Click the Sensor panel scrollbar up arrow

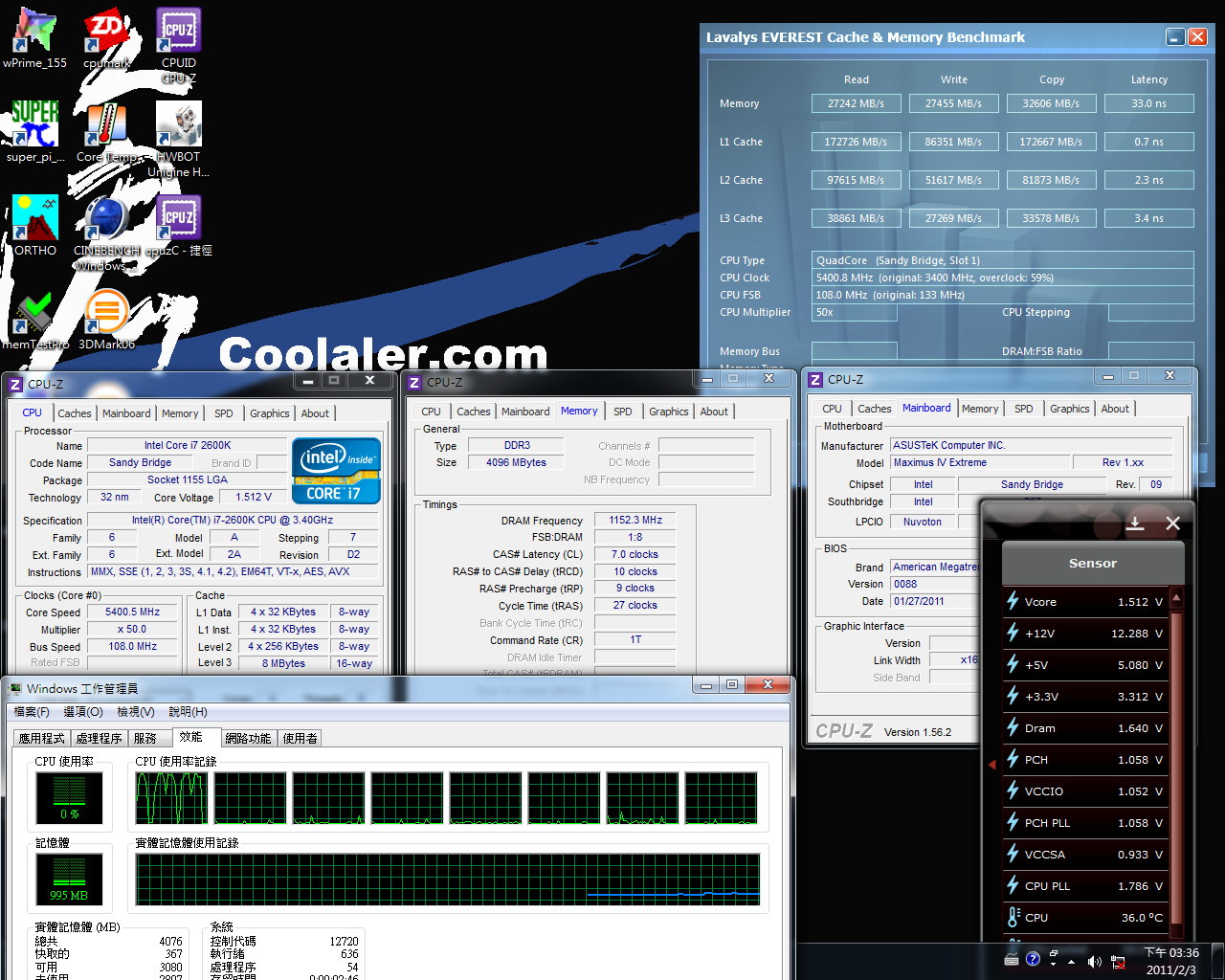(1176, 597)
